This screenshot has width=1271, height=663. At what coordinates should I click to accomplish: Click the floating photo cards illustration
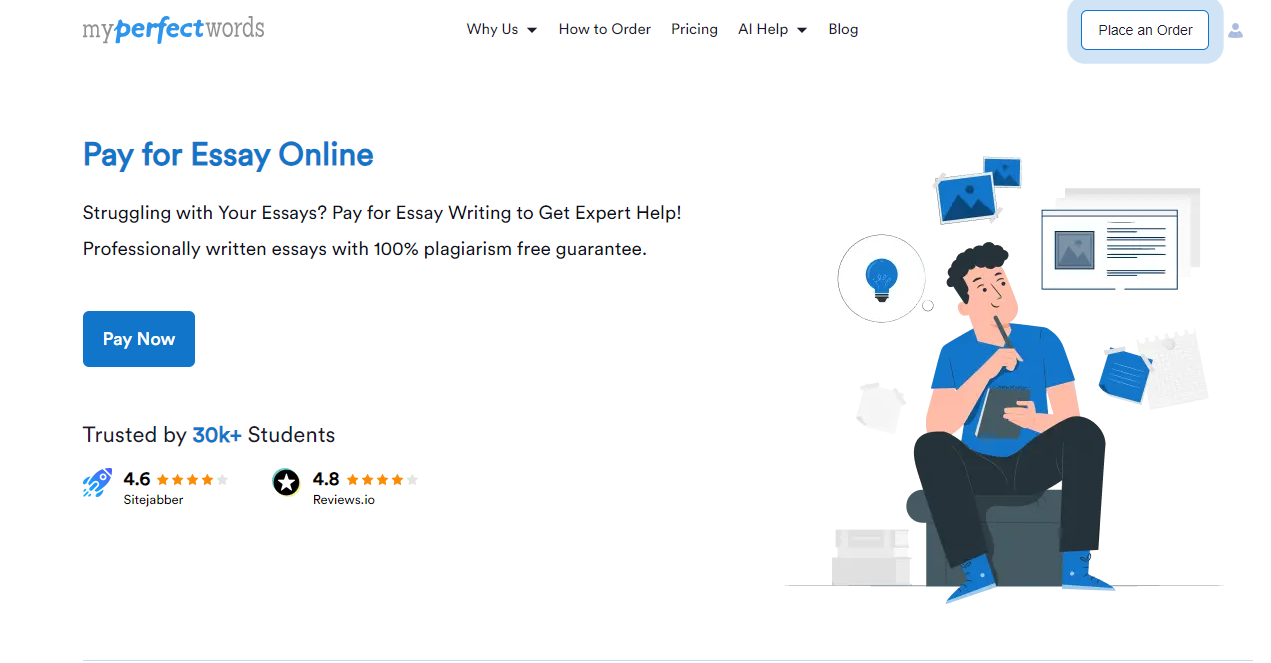coord(977,190)
